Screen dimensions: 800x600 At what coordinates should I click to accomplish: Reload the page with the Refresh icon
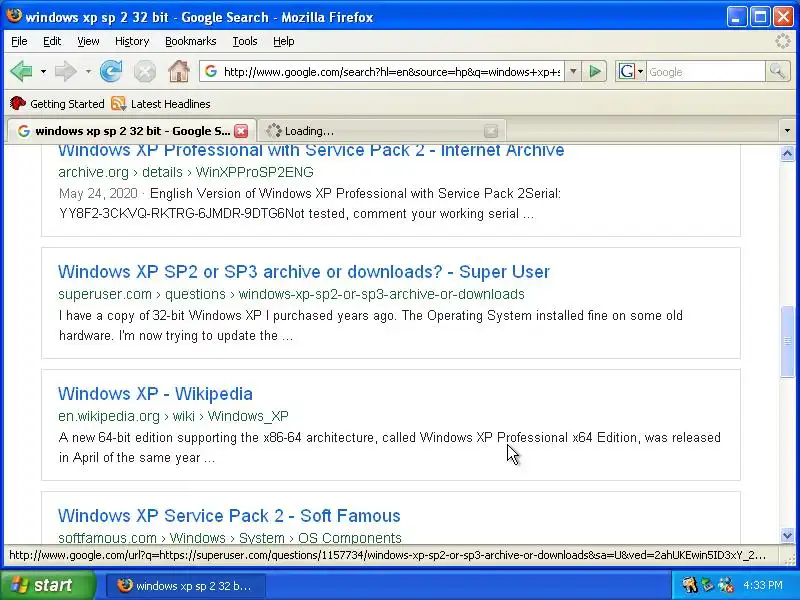pos(111,71)
